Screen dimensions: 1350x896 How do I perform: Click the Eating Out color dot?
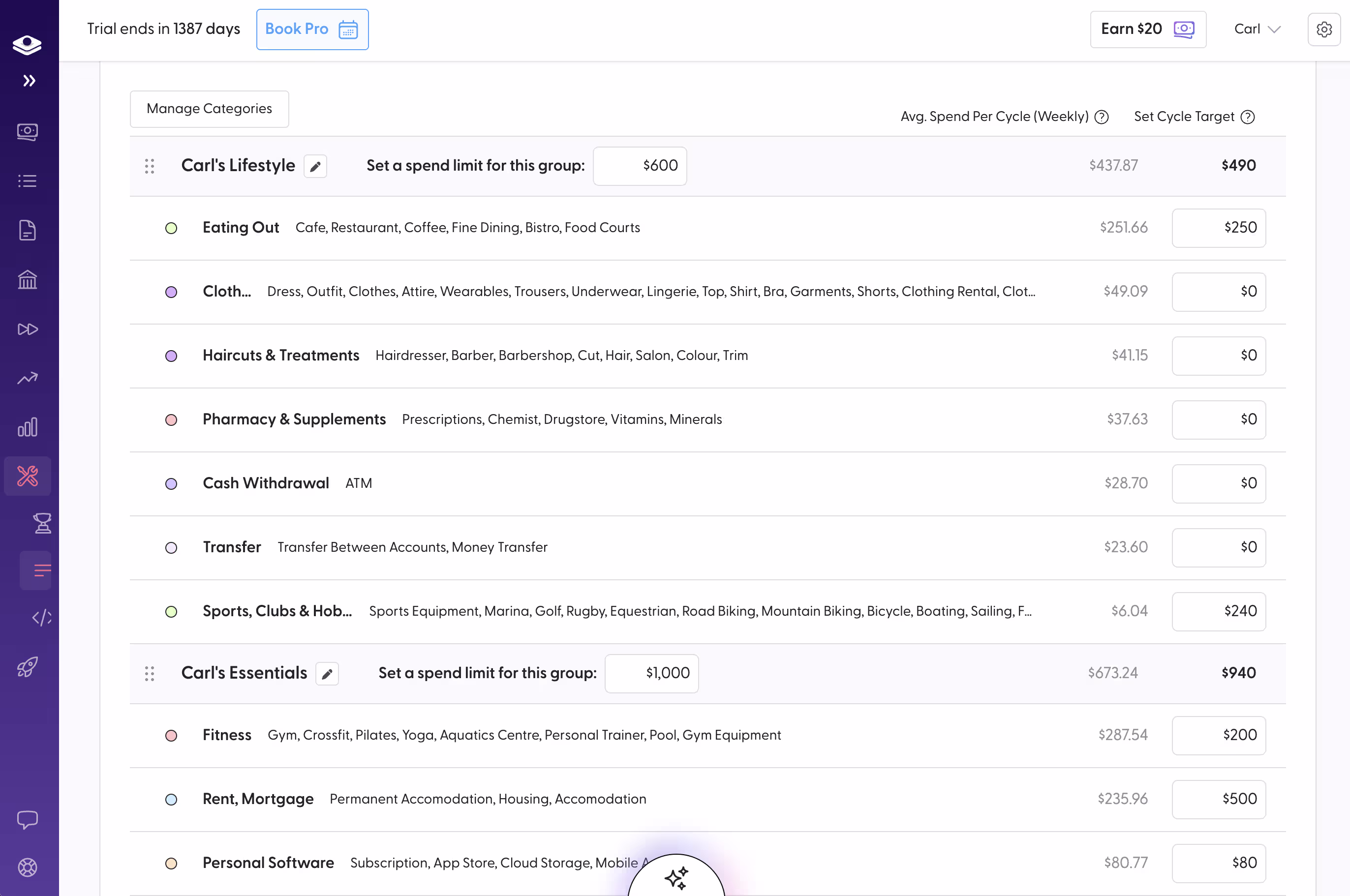171,228
